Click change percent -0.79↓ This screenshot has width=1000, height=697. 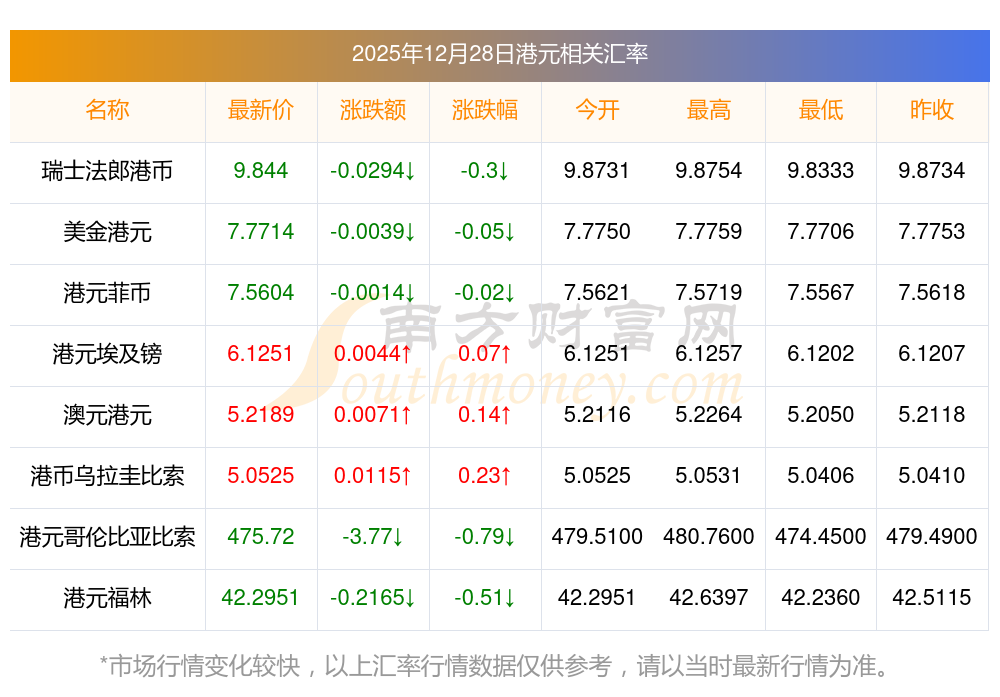(485, 536)
